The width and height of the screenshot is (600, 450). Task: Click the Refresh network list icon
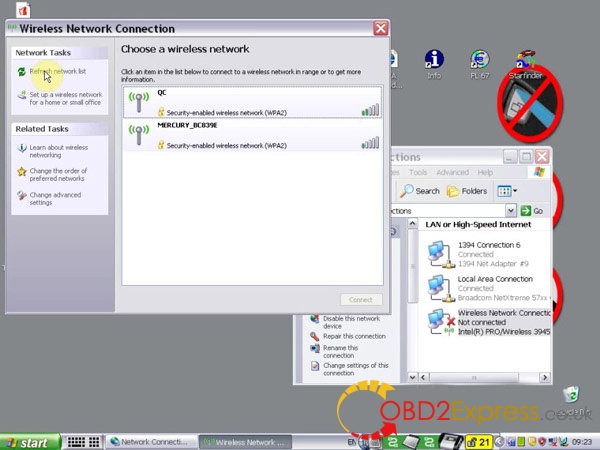pyautogui.click(x=21, y=72)
